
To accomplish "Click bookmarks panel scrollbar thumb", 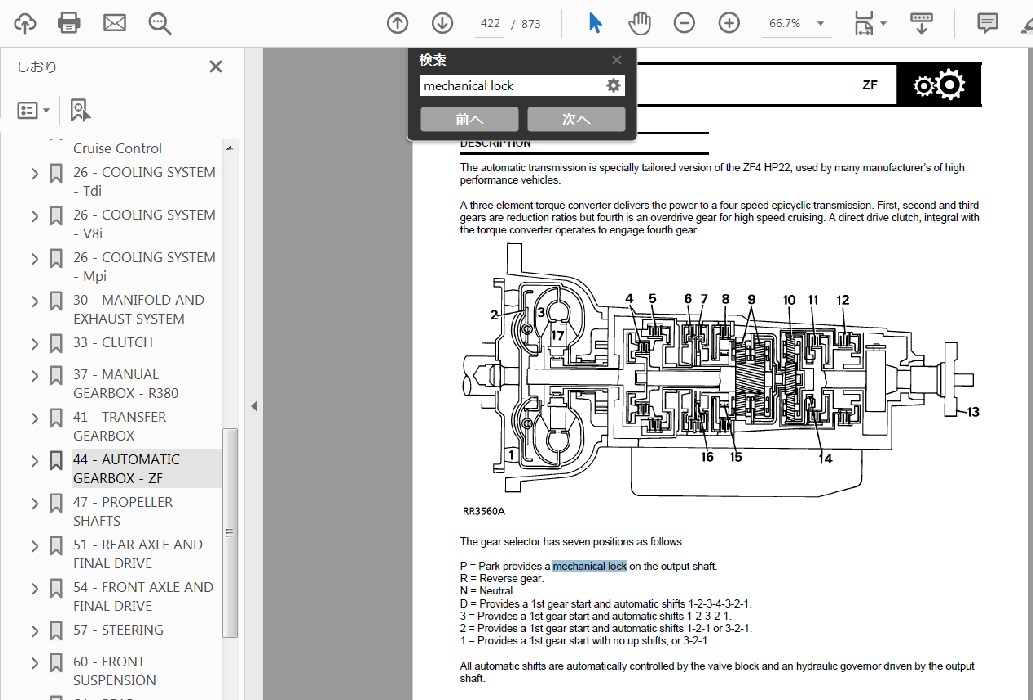I will [230, 533].
